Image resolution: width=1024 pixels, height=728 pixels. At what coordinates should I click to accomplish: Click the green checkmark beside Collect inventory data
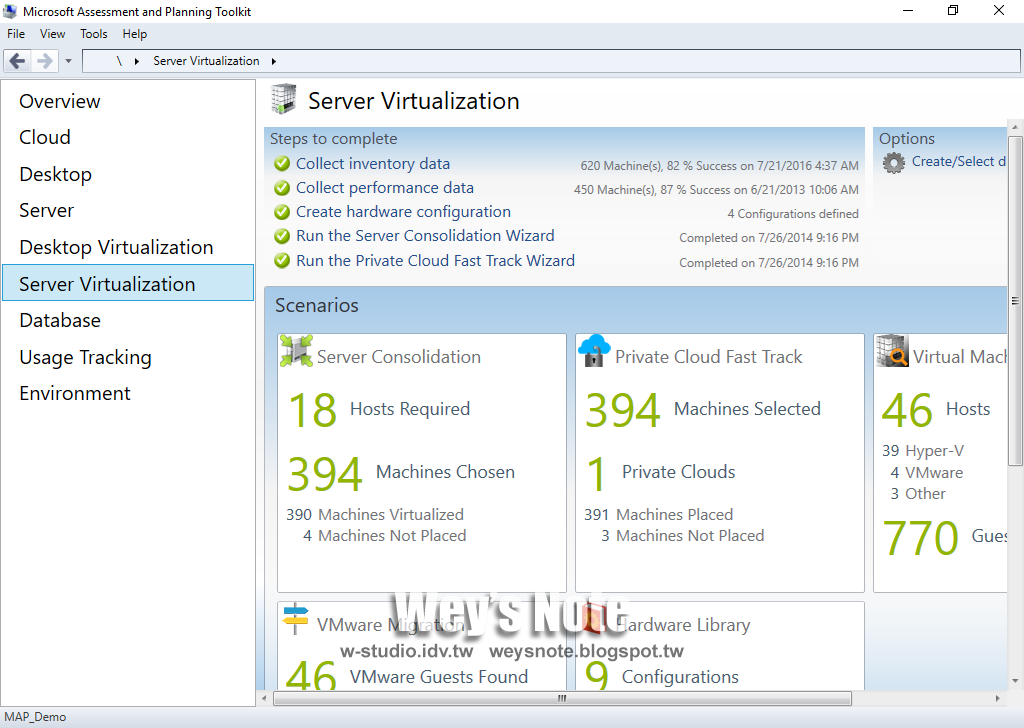(281, 163)
